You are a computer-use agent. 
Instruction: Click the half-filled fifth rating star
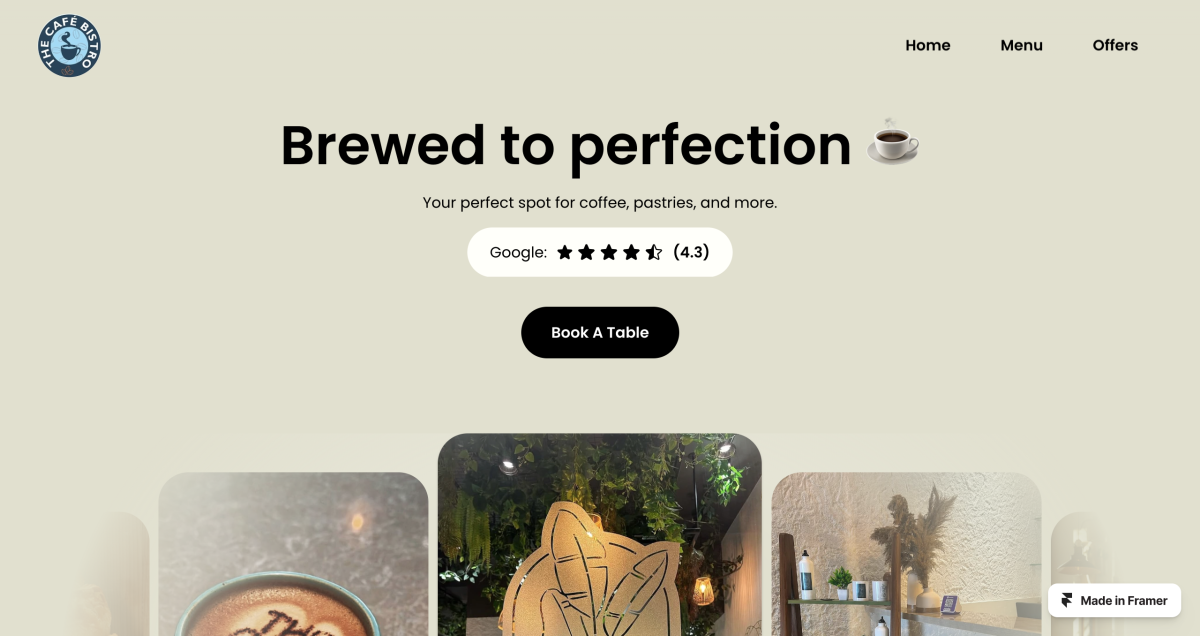653,252
